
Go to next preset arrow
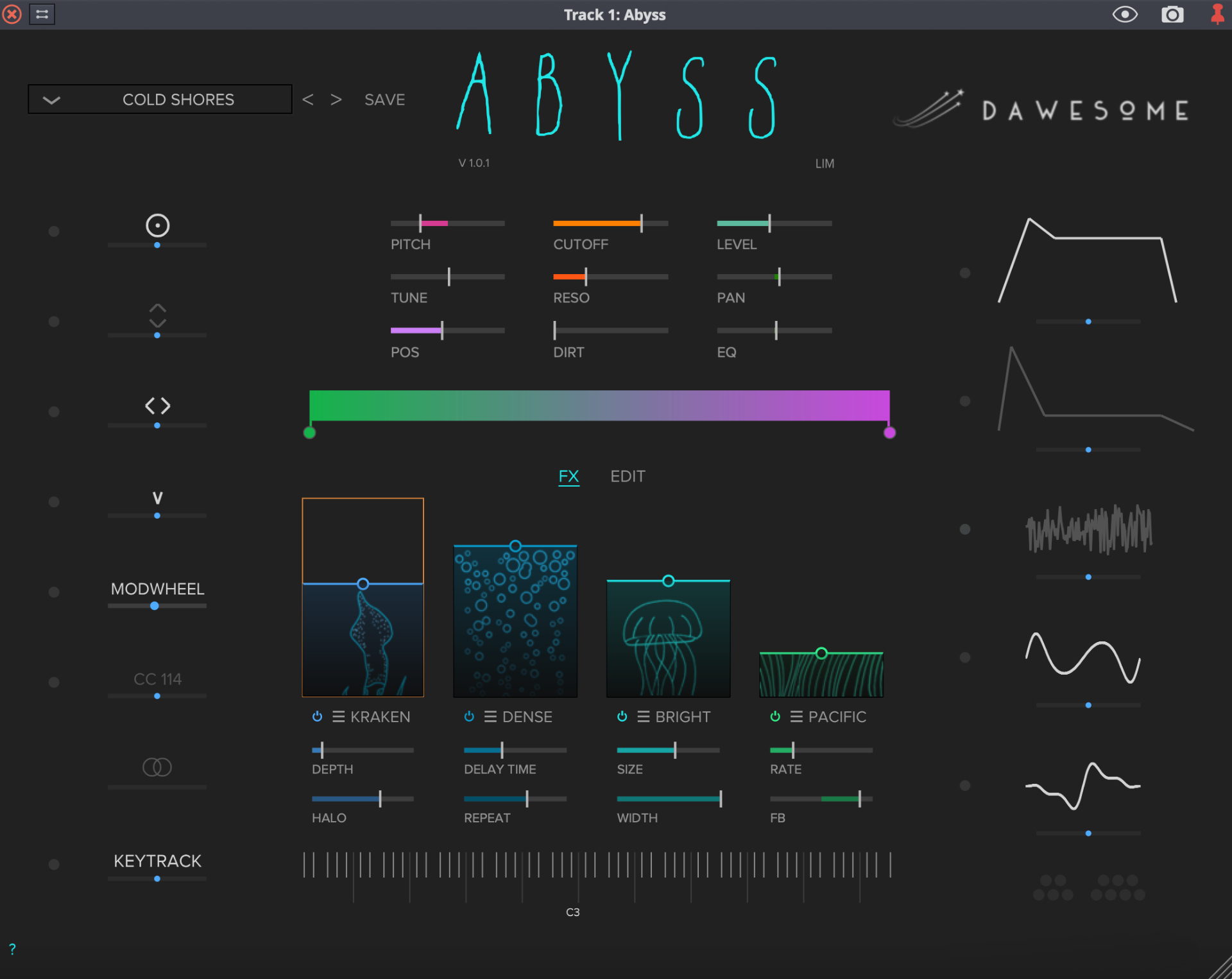pos(336,100)
